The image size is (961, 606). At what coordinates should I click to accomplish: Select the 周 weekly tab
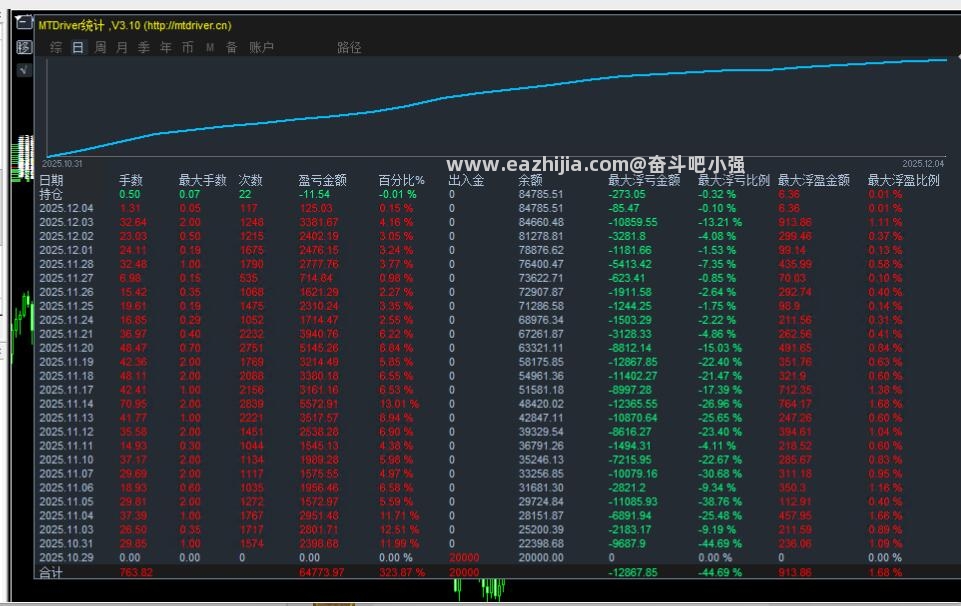pyautogui.click(x=100, y=48)
